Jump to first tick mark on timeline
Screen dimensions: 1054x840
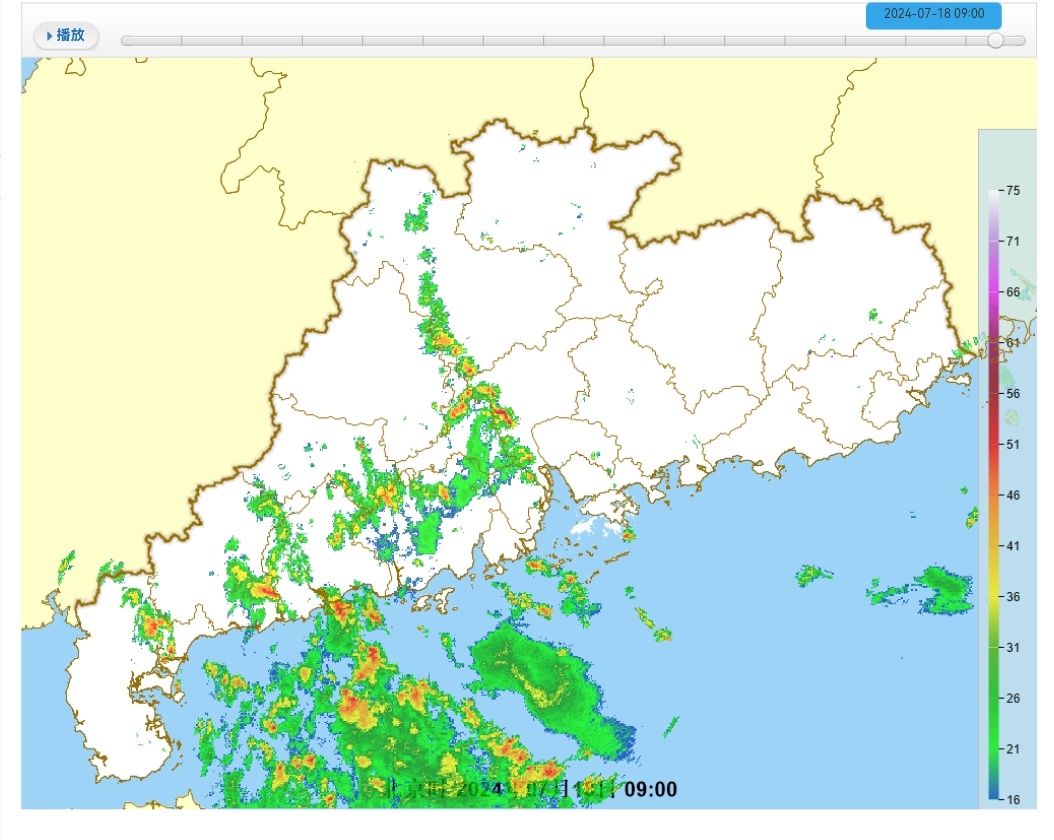(x=181, y=41)
